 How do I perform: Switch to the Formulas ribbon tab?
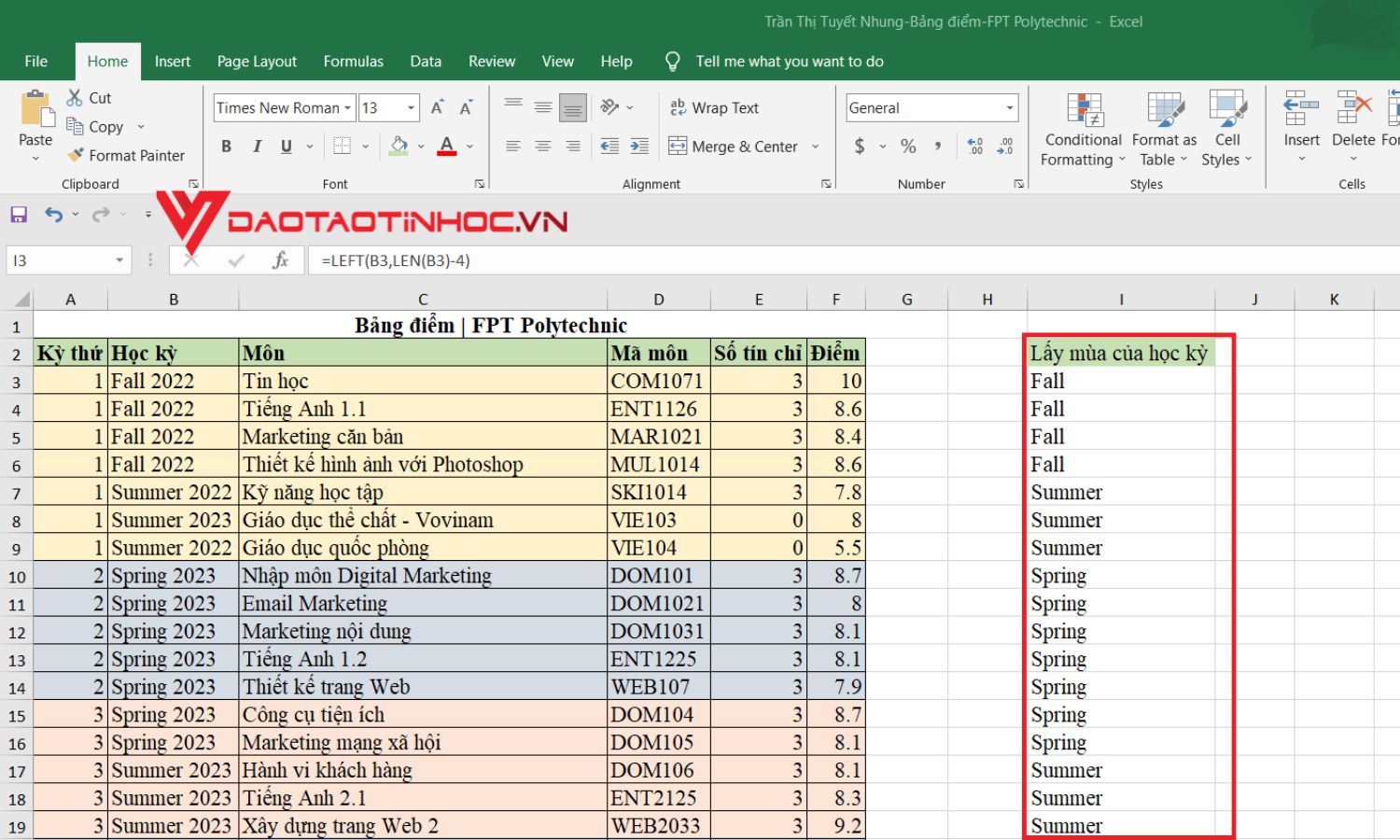point(353,61)
